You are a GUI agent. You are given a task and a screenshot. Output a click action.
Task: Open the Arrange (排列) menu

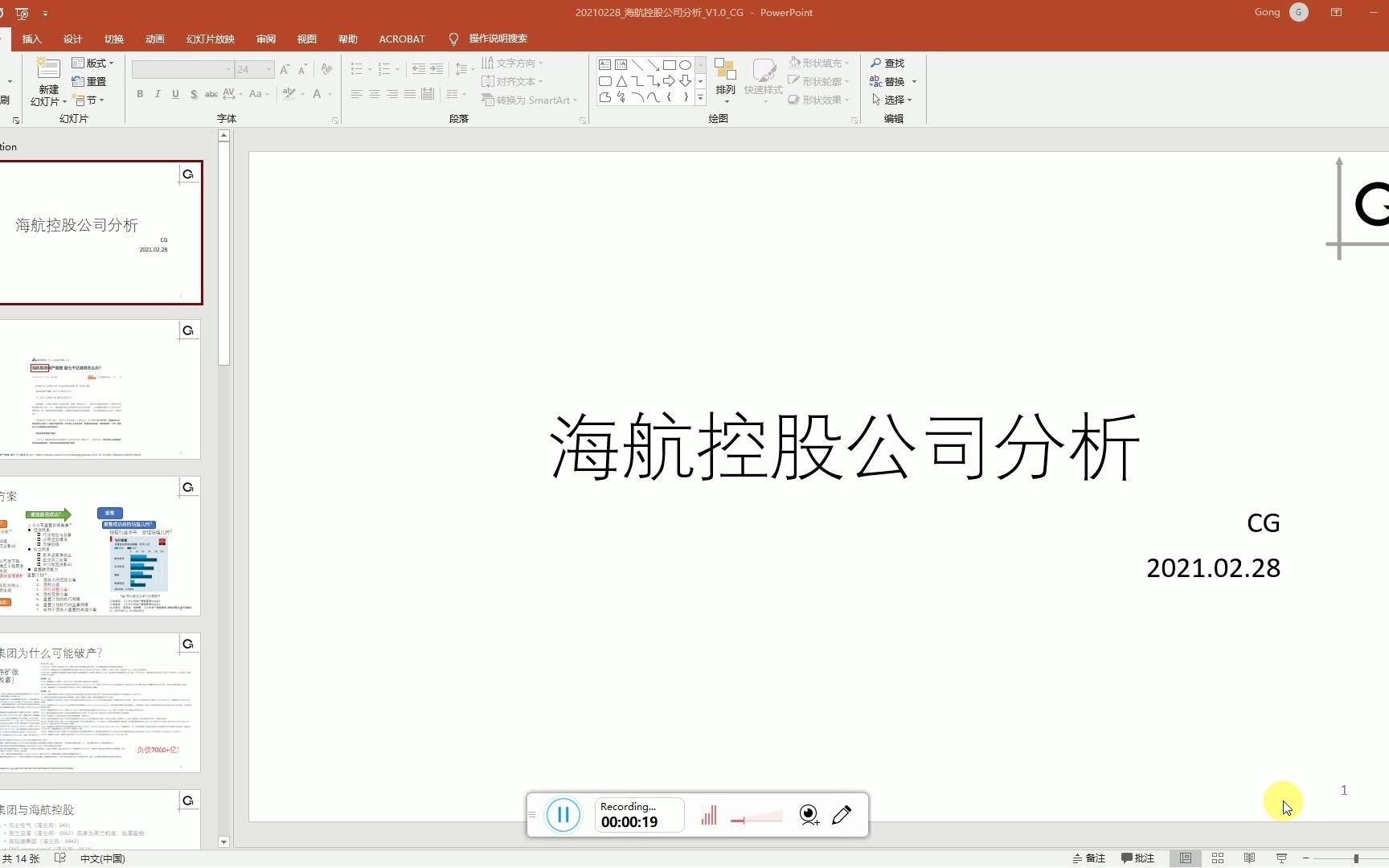click(726, 80)
